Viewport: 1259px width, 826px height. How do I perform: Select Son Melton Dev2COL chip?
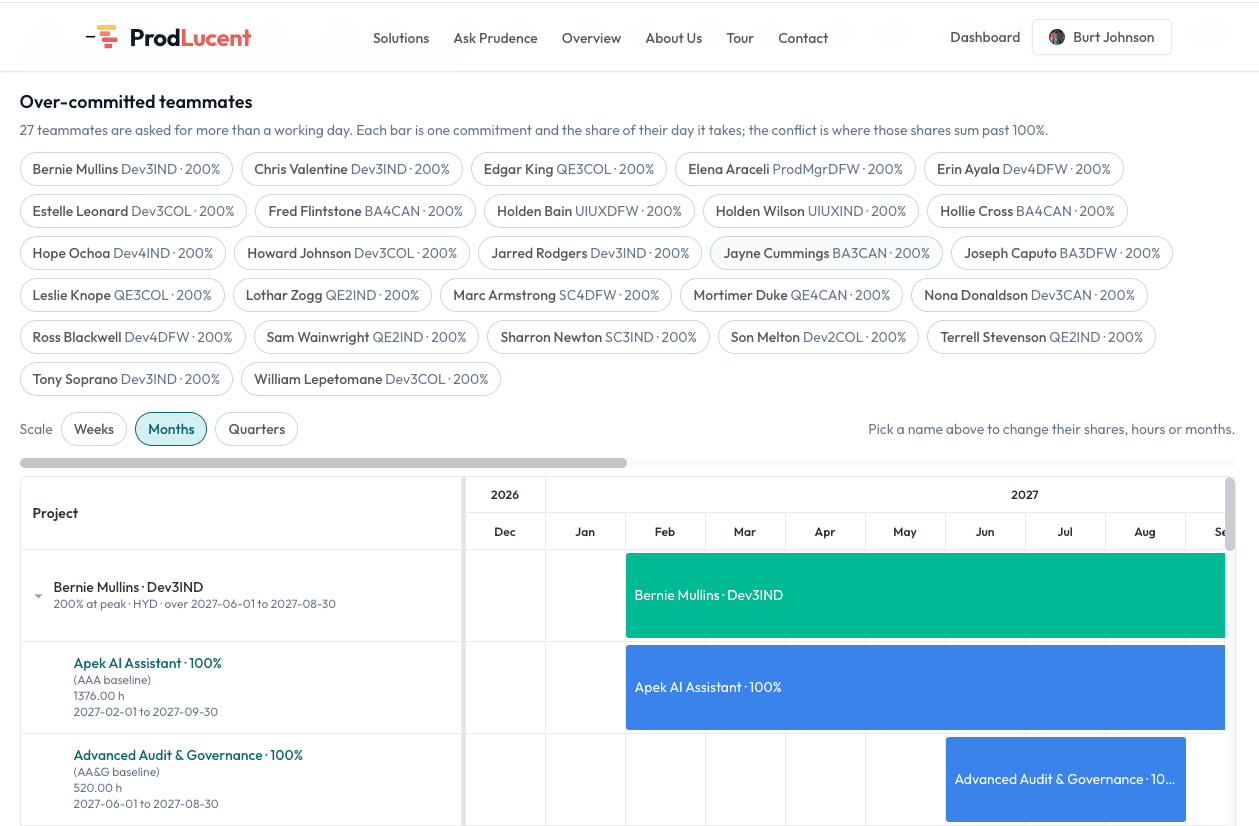(x=818, y=337)
